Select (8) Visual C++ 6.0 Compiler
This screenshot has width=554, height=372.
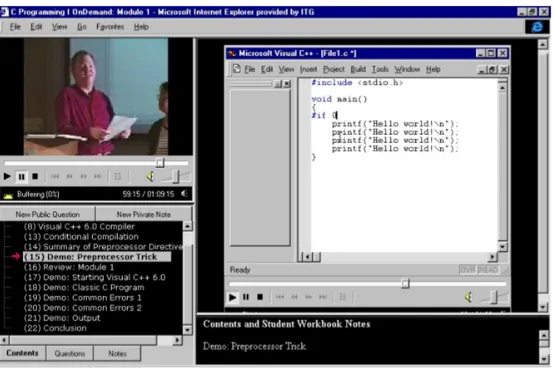coord(79,226)
